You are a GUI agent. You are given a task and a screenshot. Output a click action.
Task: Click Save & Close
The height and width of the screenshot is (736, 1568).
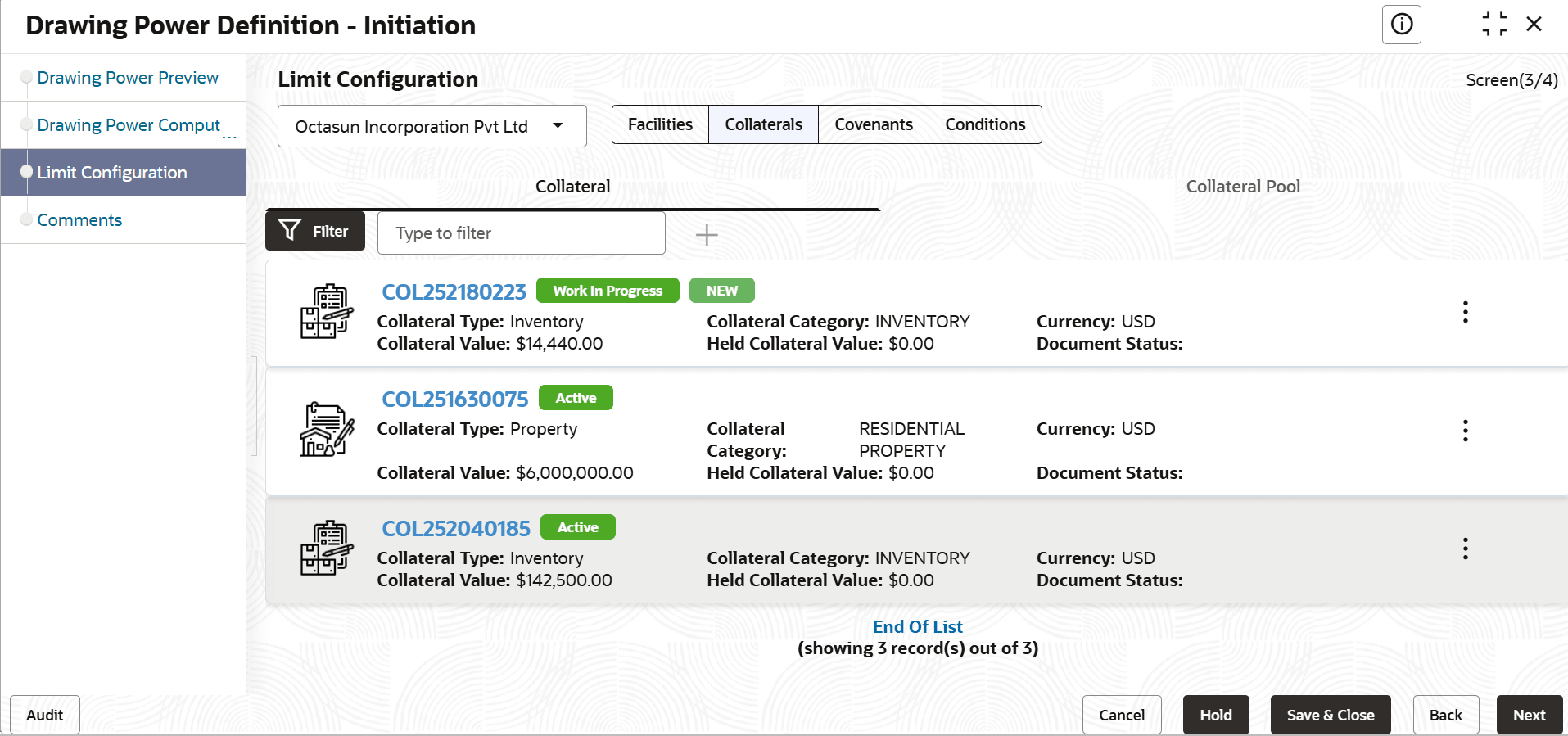pyautogui.click(x=1331, y=715)
